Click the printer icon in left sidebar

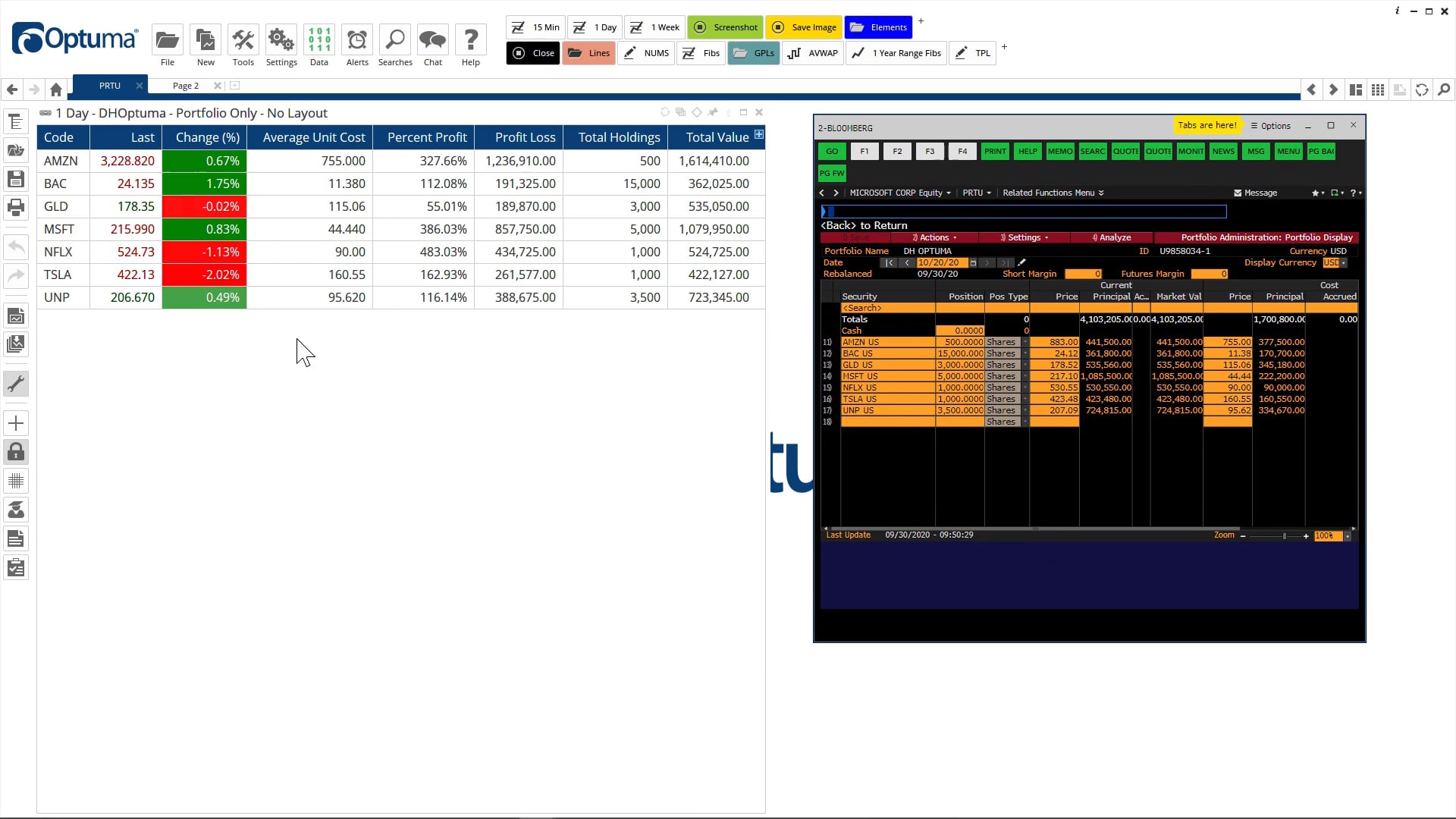[x=16, y=207]
